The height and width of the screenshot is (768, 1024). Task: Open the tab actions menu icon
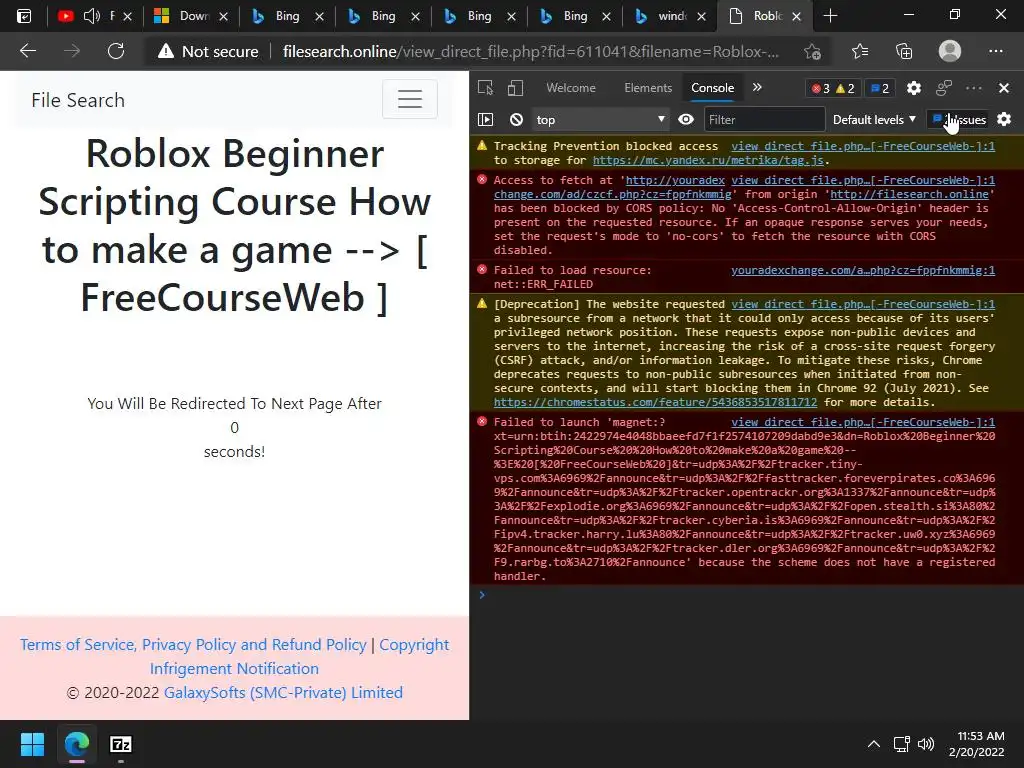(x=24, y=16)
